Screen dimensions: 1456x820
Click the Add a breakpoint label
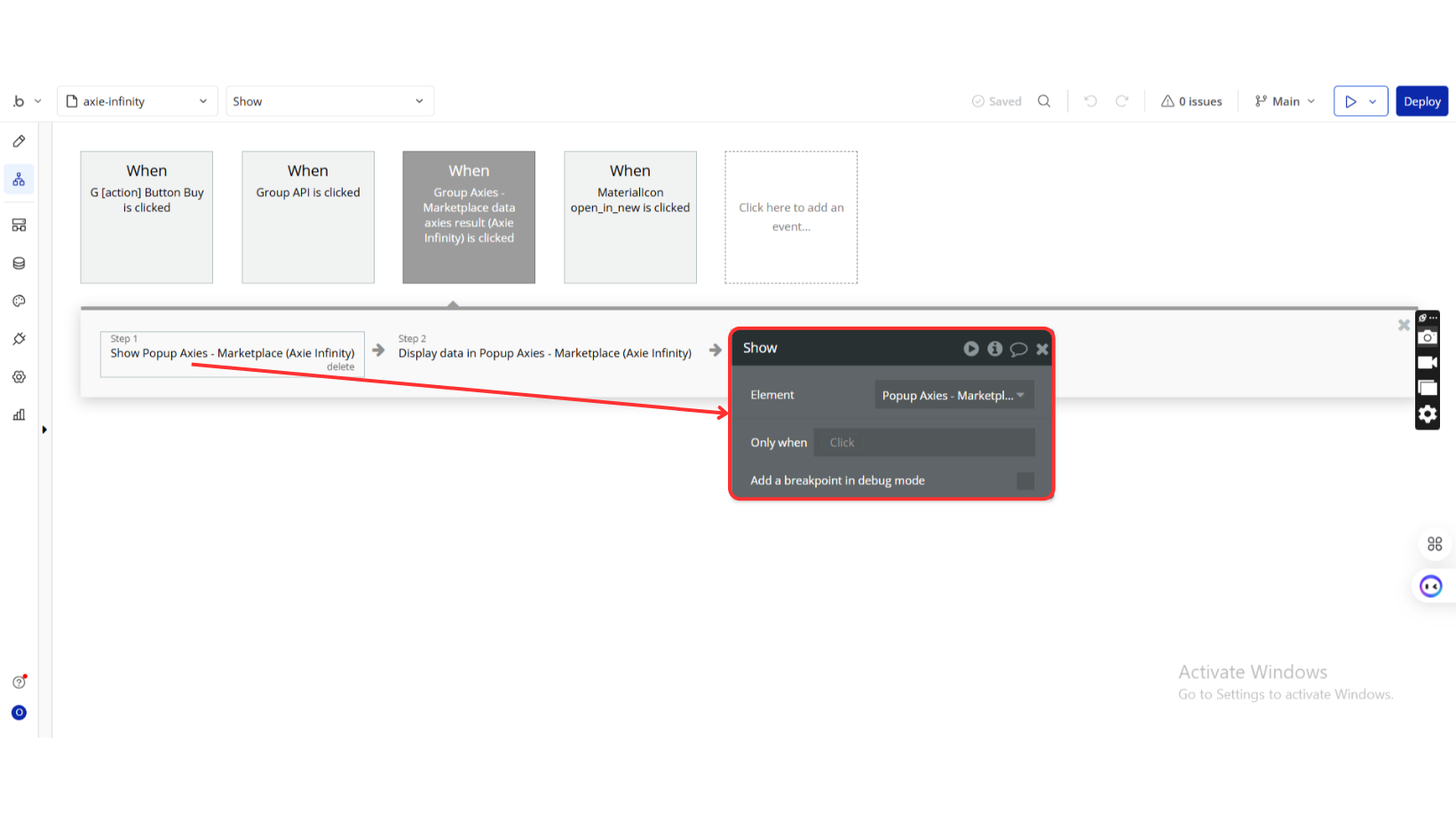(x=837, y=480)
